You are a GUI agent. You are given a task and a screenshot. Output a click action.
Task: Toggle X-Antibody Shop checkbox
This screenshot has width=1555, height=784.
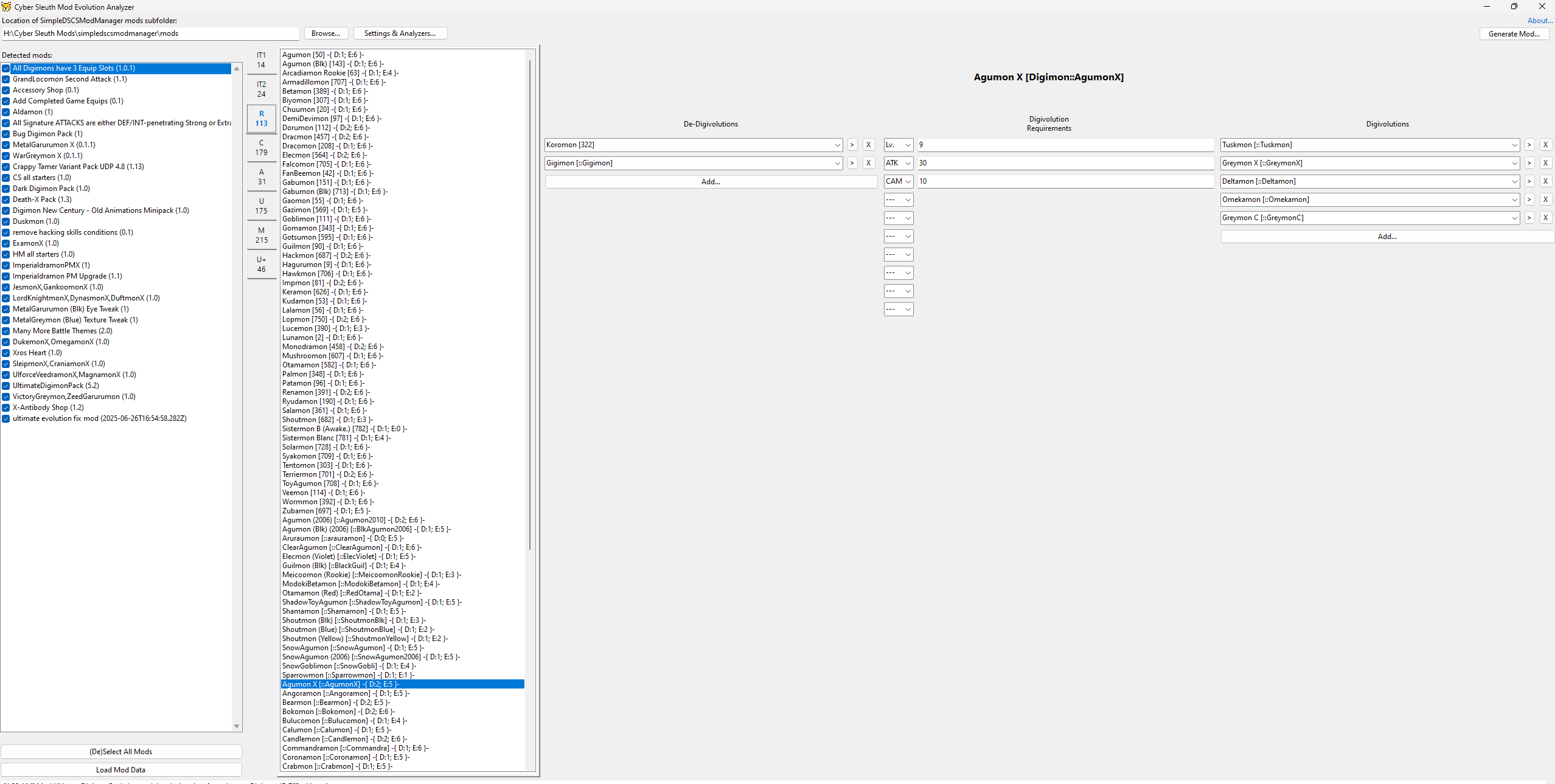pos(6,408)
